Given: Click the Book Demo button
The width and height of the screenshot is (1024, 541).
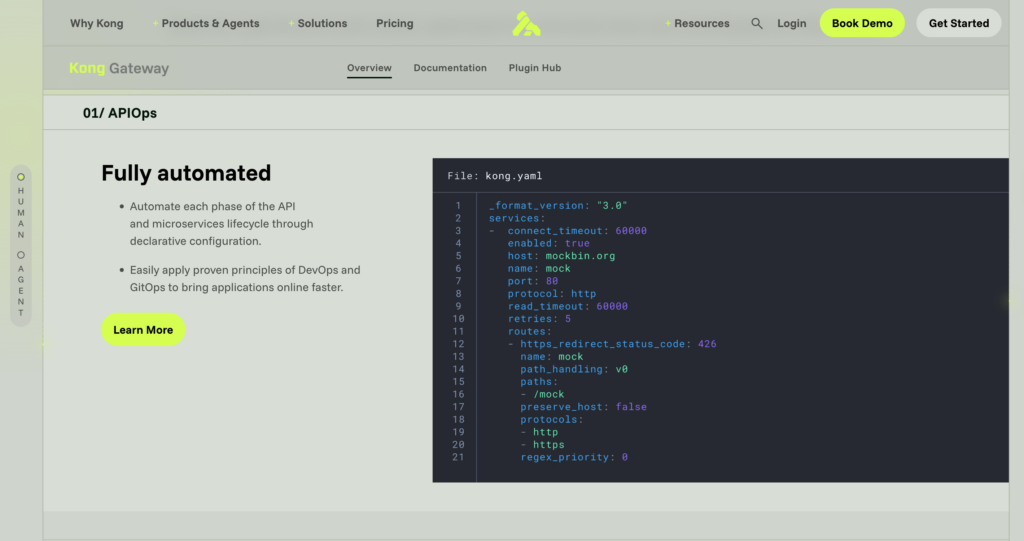Looking at the screenshot, I should [x=862, y=23].
